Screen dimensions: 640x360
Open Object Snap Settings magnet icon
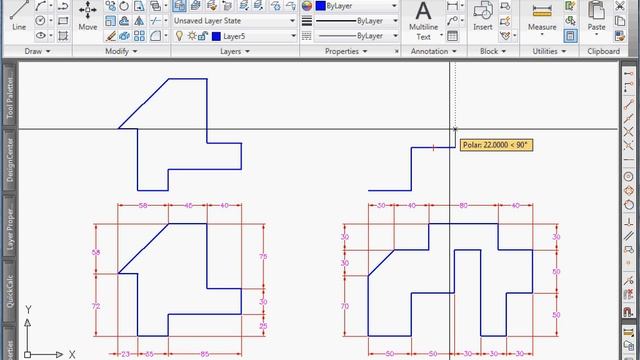pyautogui.click(x=629, y=312)
